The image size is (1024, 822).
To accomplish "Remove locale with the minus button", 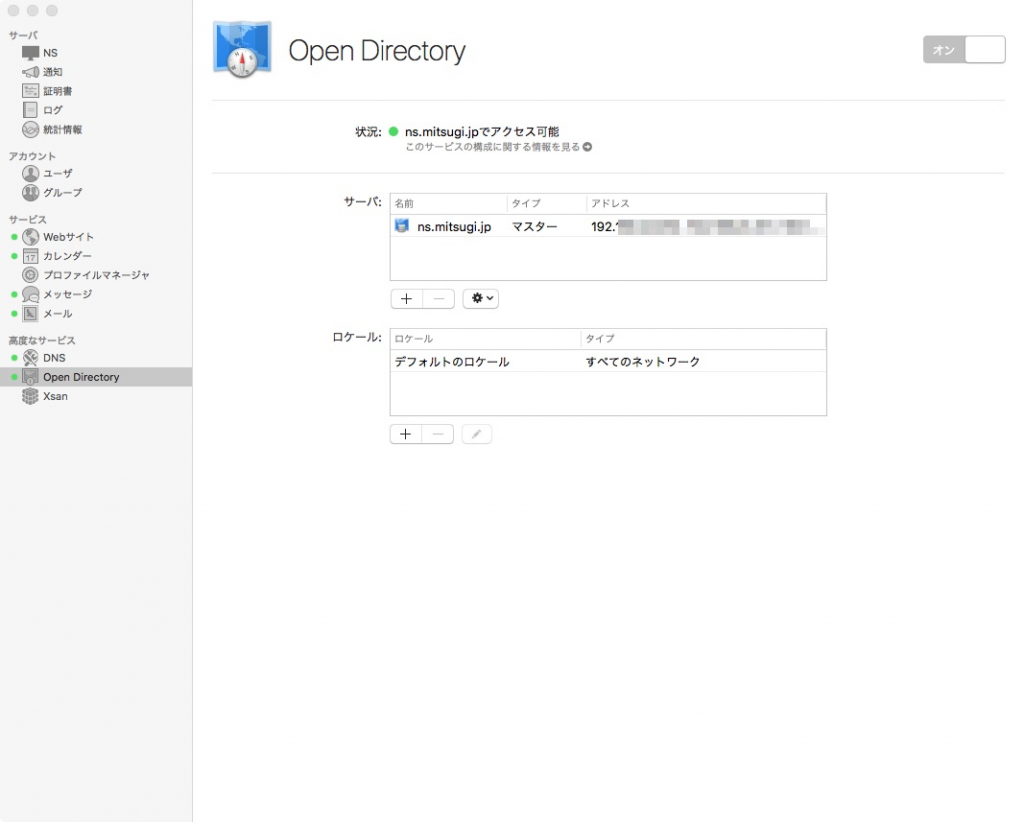I will click(438, 434).
